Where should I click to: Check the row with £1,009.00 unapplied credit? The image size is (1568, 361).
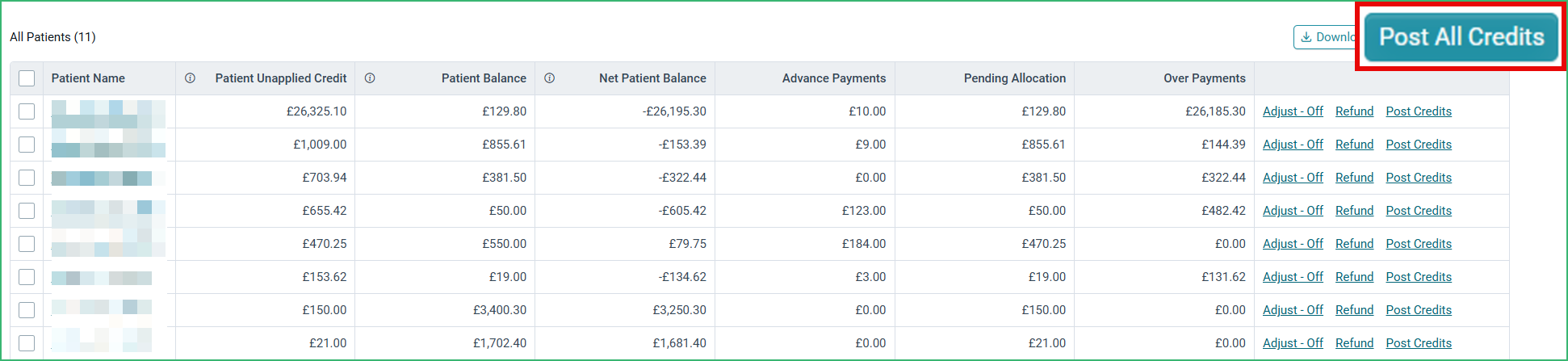point(27,145)
